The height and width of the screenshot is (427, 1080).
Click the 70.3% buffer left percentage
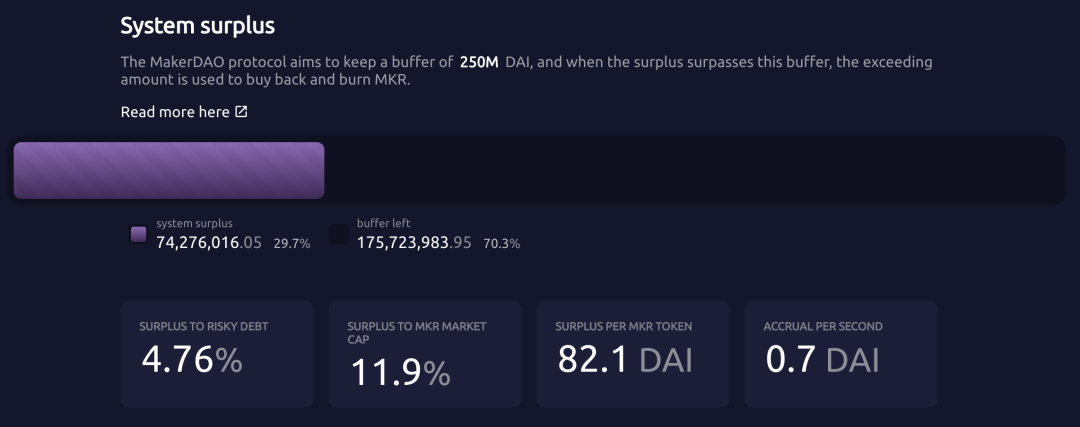(501, 243)
